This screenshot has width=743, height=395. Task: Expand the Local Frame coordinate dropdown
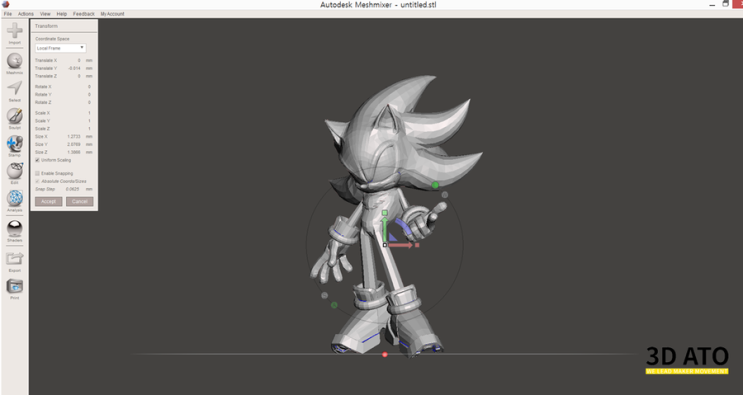[61, 48]
